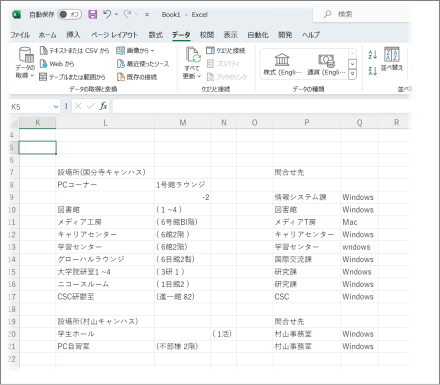Switch to the 数式 tab
This screenshot has width=440, height=385.
tap(155, 35)
